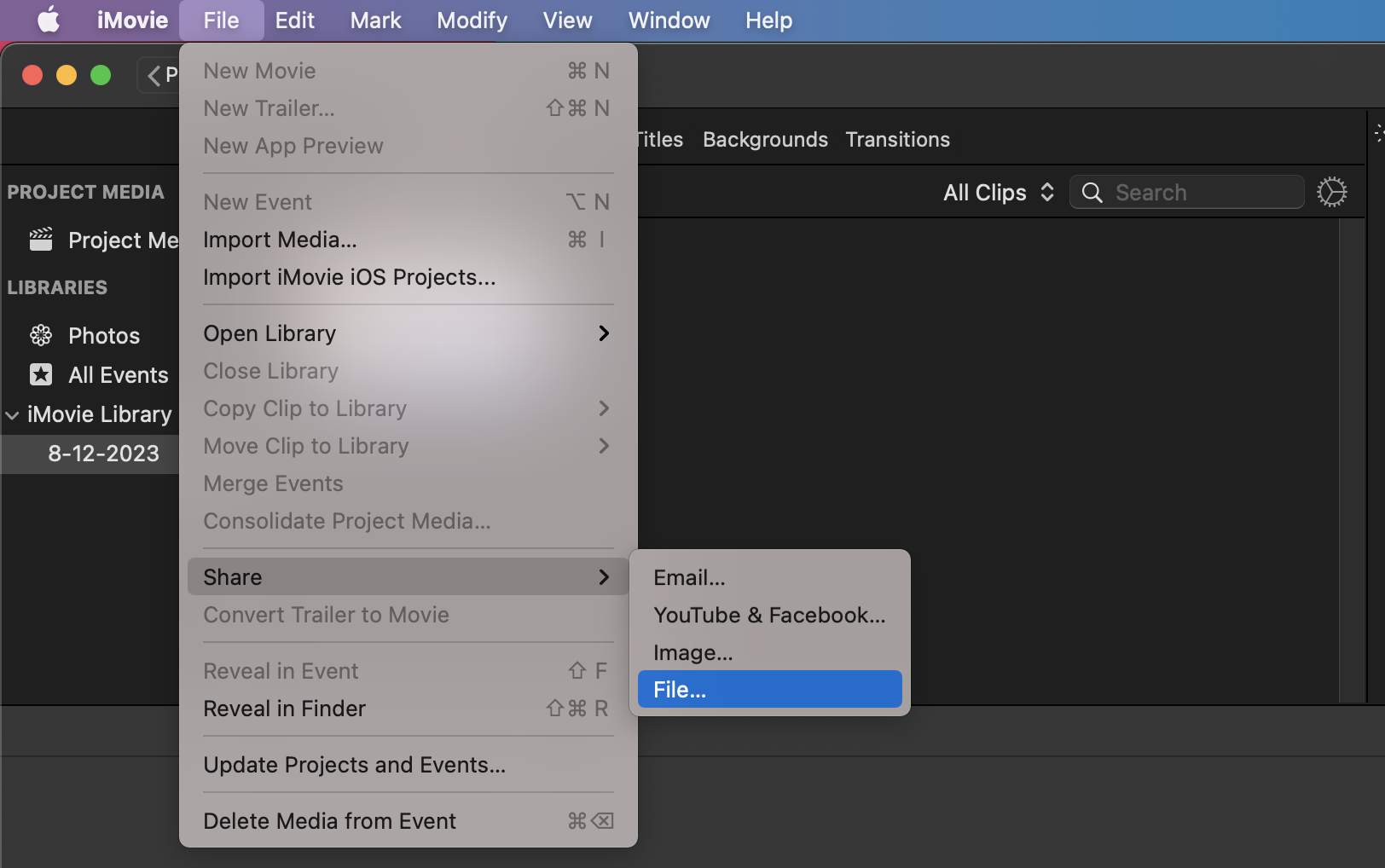Screen dimensions: 1385x868
Task: Select All Events star icon in sidebar
Action: pyautogui.click(x=41, y=374)
